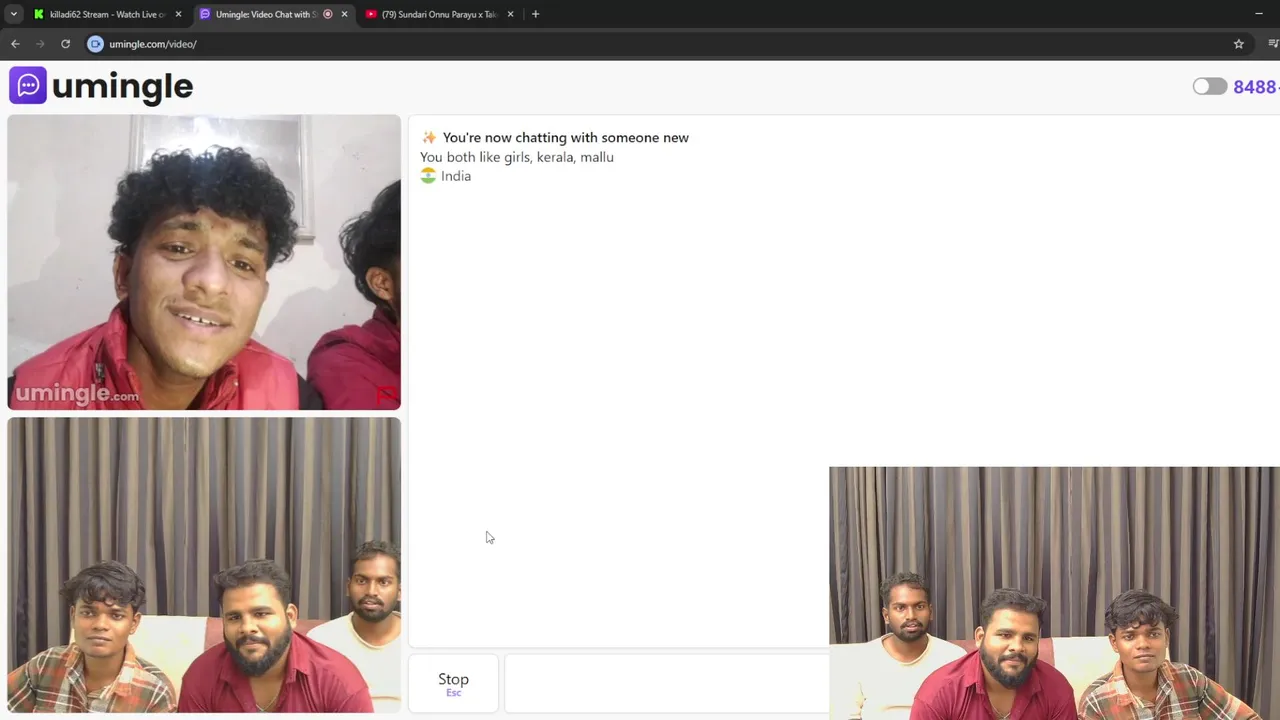The image size is (1280, 720).
Task: Switch to the killadi62 Stream tab
Action: pos(107,14)
